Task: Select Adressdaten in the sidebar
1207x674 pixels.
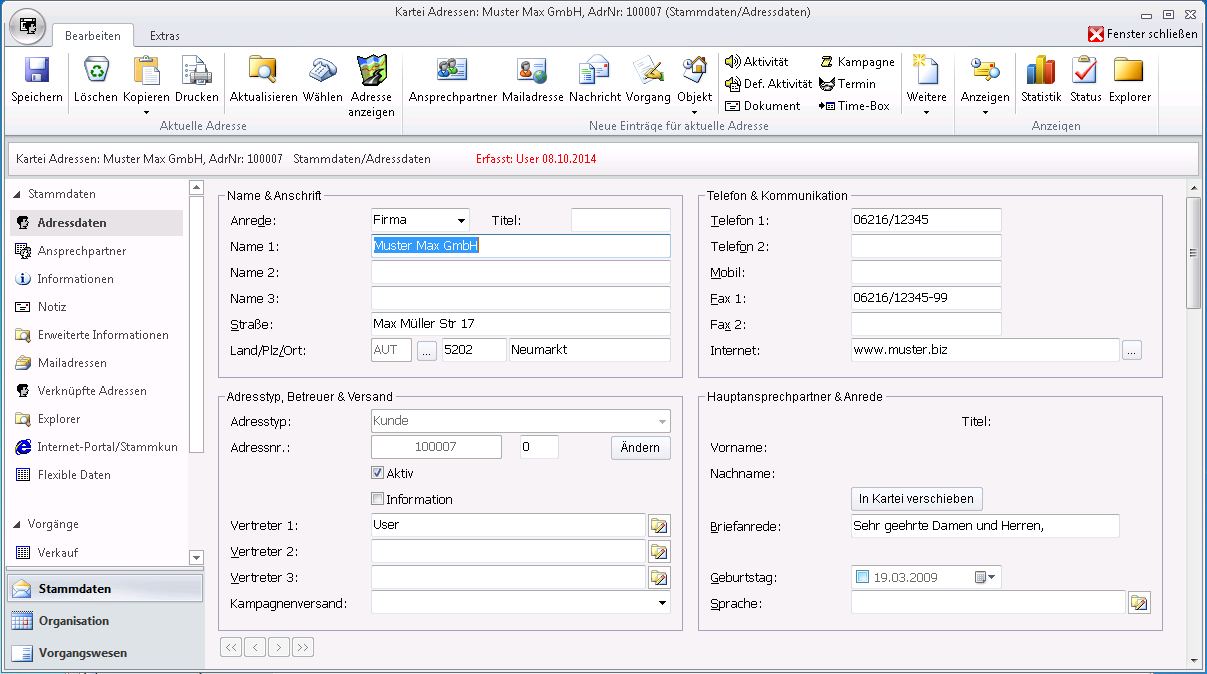Action: tap(96, 223)
